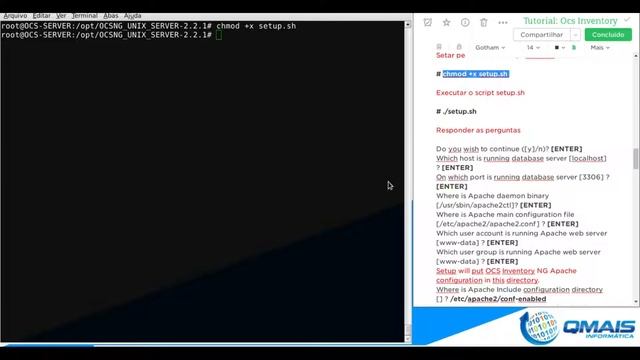Viewport: 640px width, 360px height.
Task: Open the Terminal menu
Action: 84,16
